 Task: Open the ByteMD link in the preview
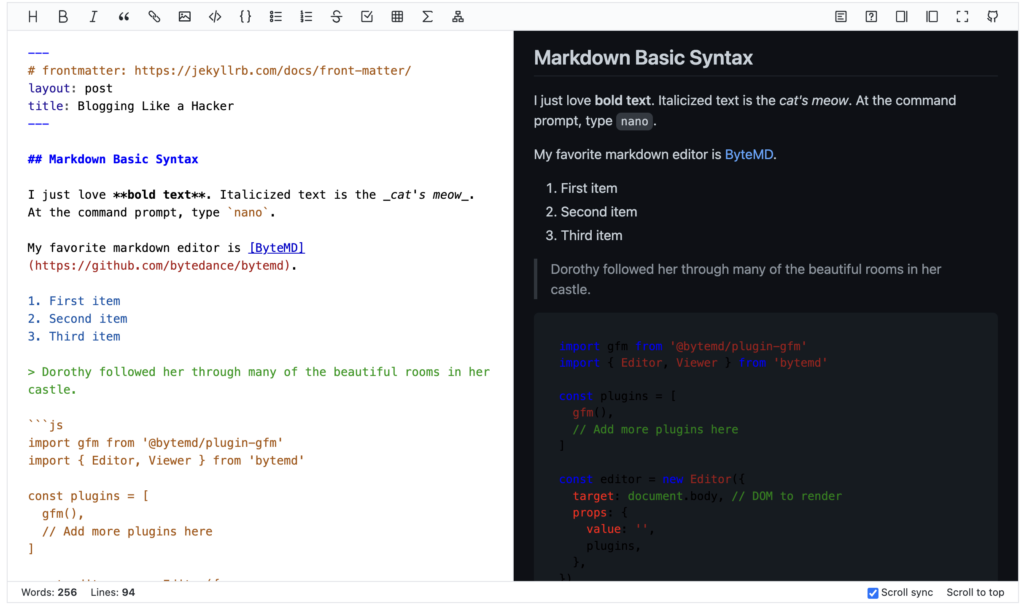click(749, 155)
